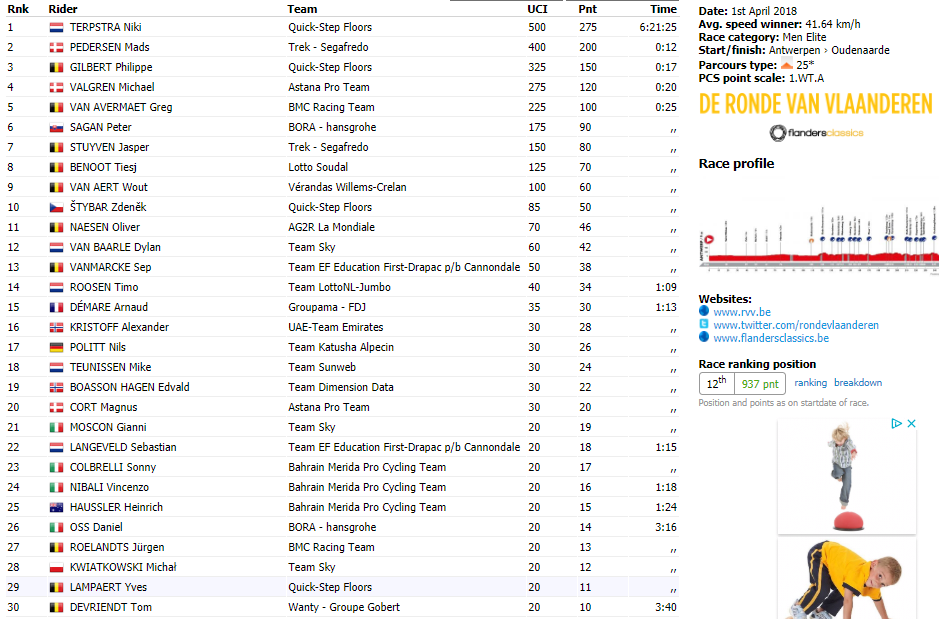The image size is (939, 619).
Task: Click the Belgian flag beside VAN AERT Wout
Action: pyautogui.click(x=56, y=187)
